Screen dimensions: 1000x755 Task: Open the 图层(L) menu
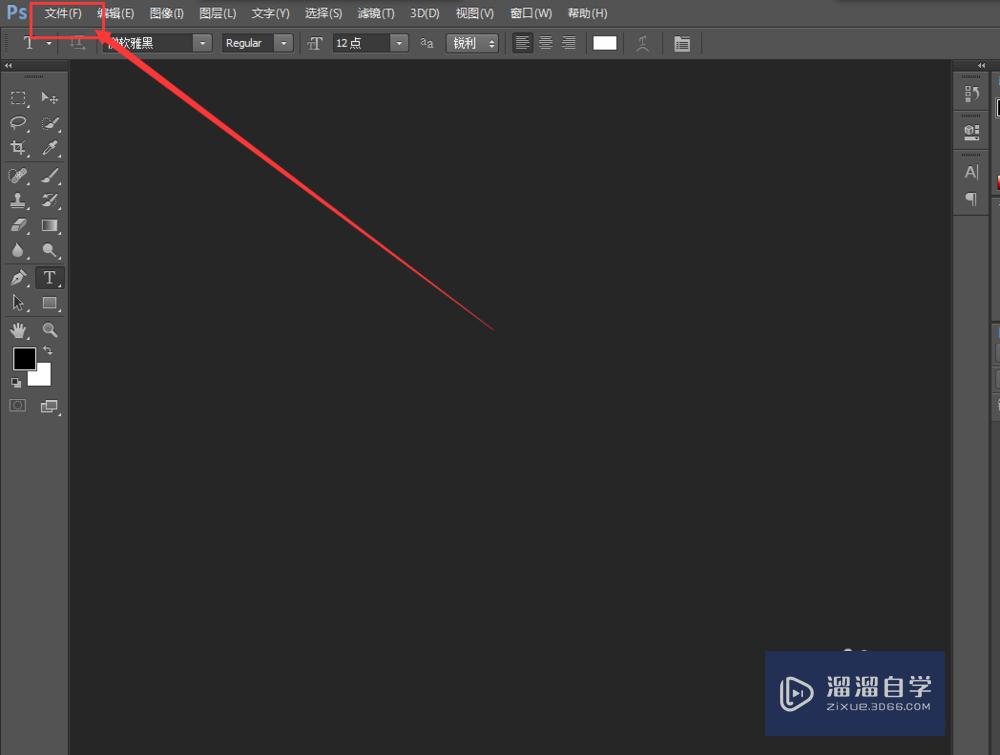coord(217,13)
